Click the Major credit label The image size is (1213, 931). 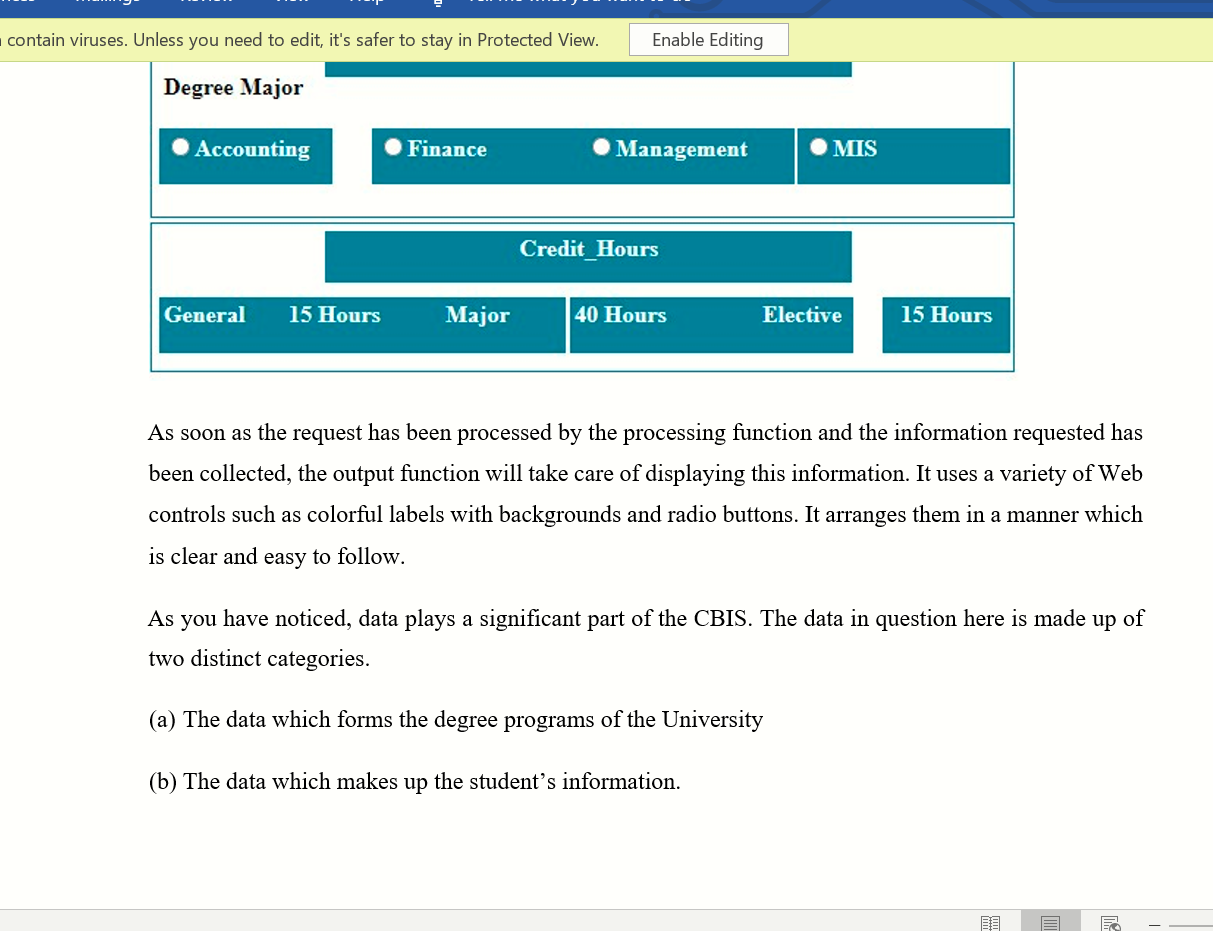(x=477, y=315)
